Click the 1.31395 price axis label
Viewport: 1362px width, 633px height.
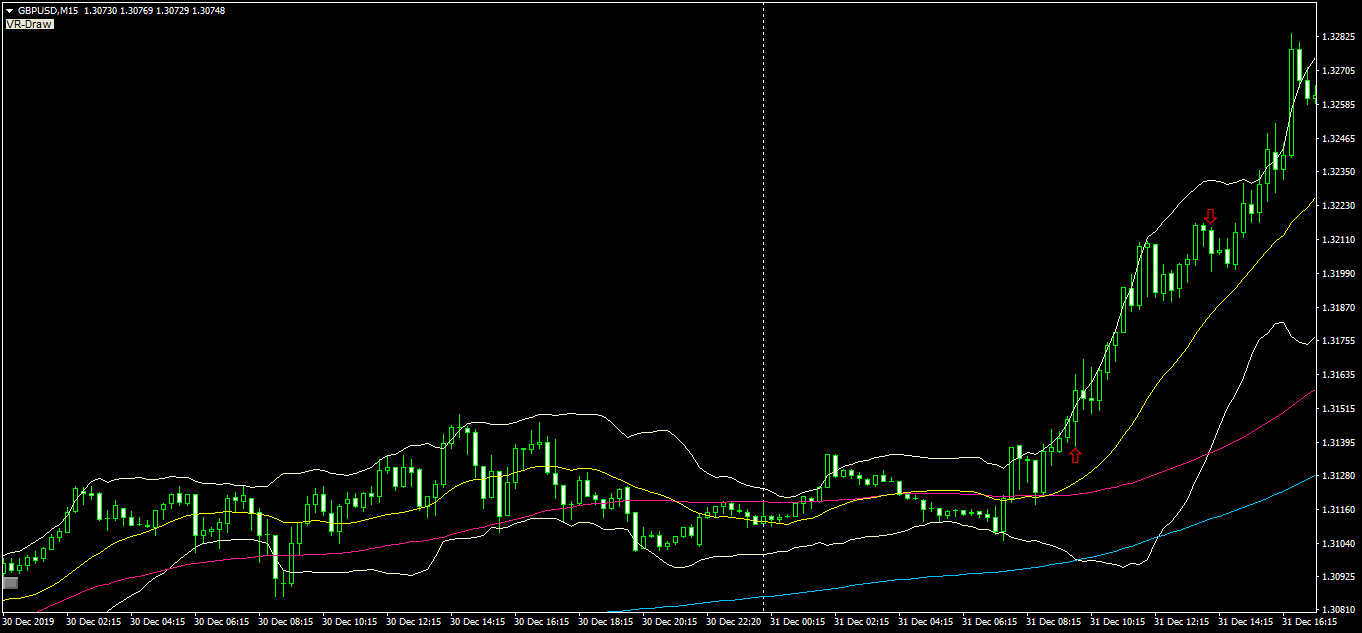pyautogui.click(x=1338, y=442)
